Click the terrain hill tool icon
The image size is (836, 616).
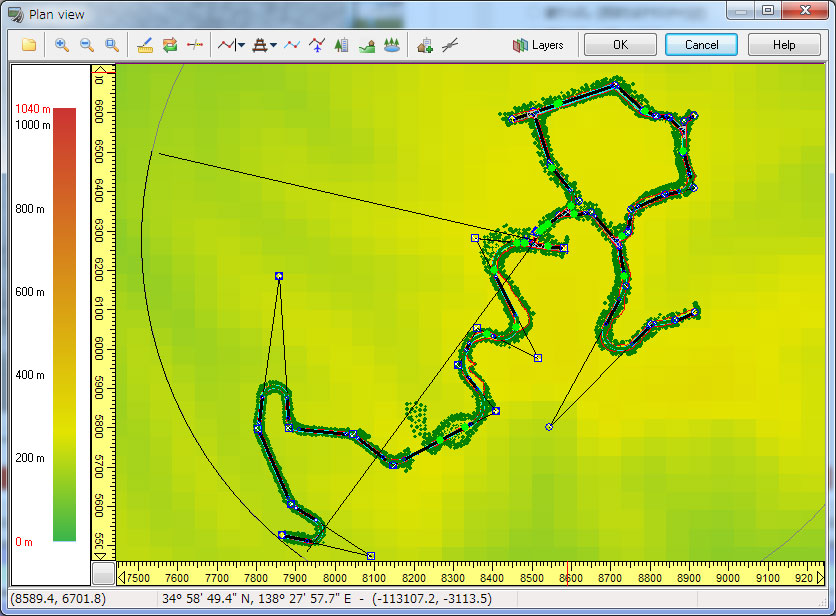(x=367, y=45)
